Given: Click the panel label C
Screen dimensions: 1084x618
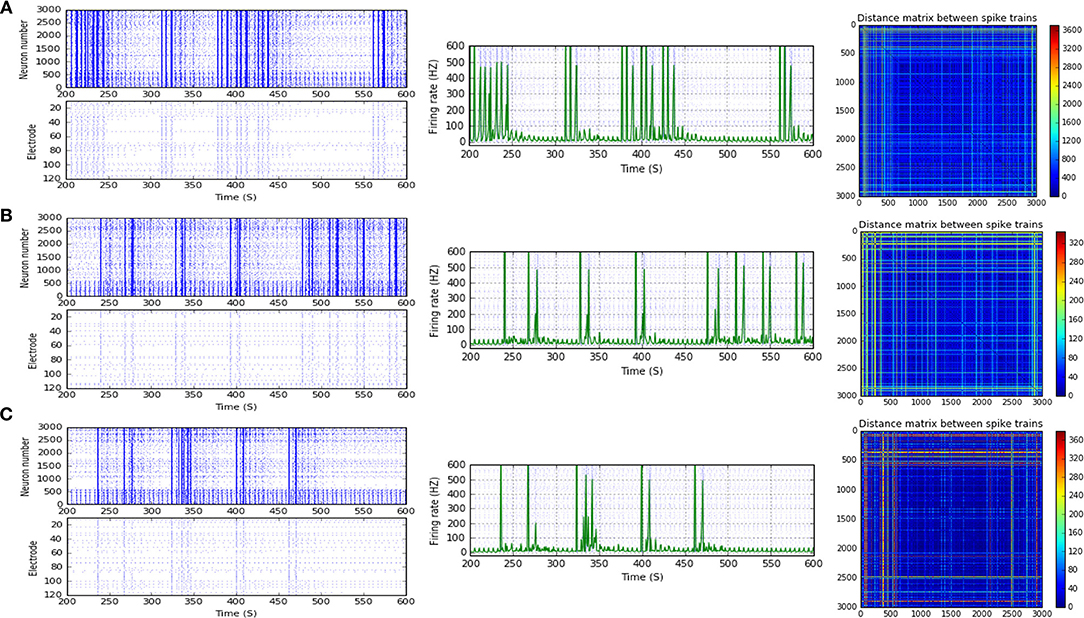Looking at the screenshot, I should [6, 415].
